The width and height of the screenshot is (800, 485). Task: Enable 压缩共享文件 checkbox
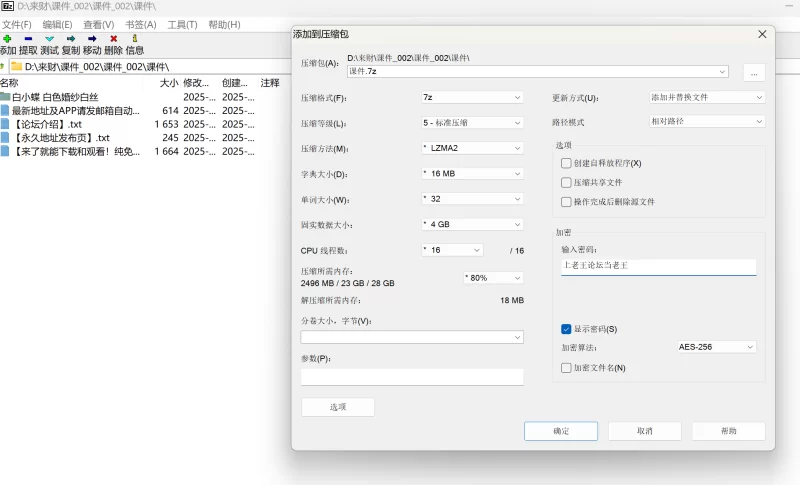566,183
